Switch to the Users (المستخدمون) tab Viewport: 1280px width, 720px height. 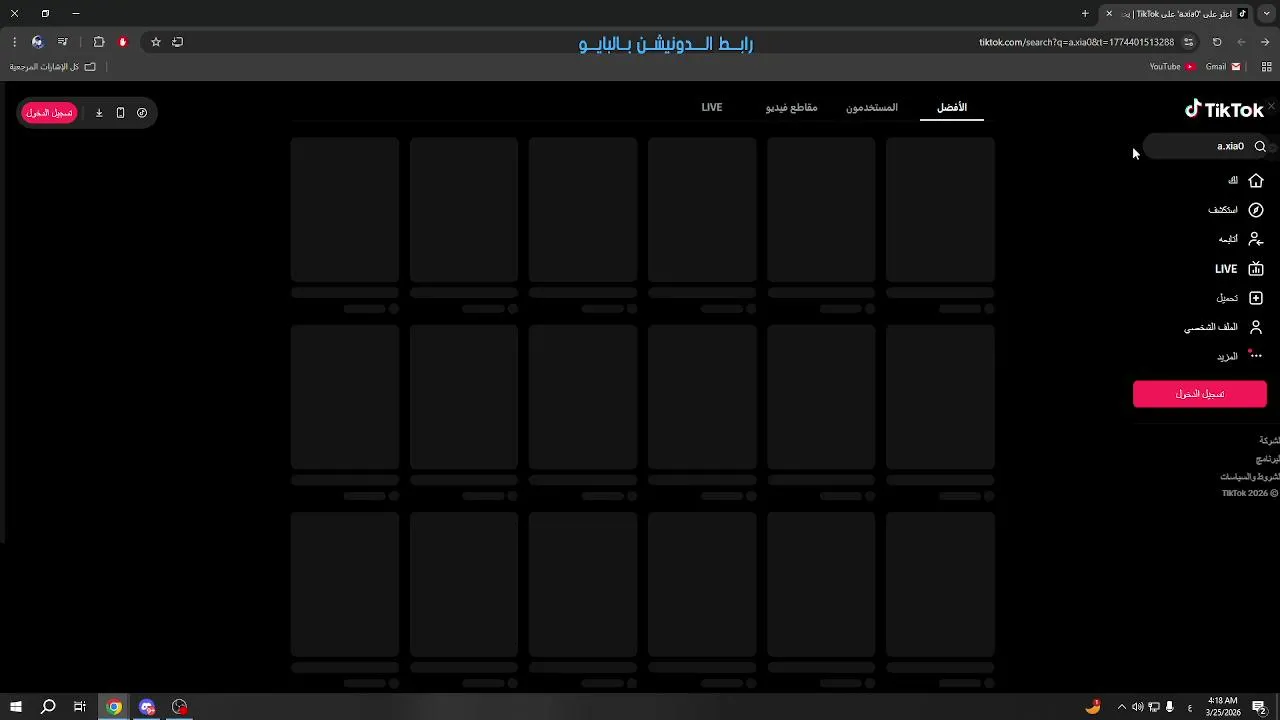coord(872,107)
